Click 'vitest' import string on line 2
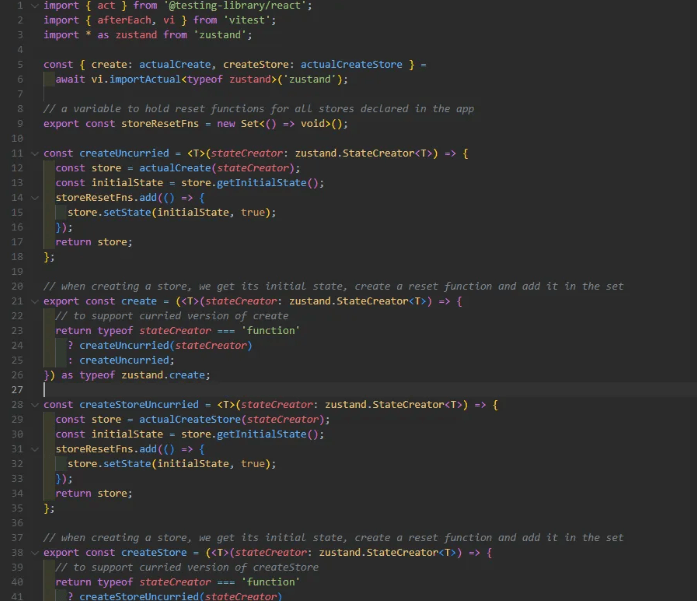Viewport: 697px width, 601px height. pos(247,20)
